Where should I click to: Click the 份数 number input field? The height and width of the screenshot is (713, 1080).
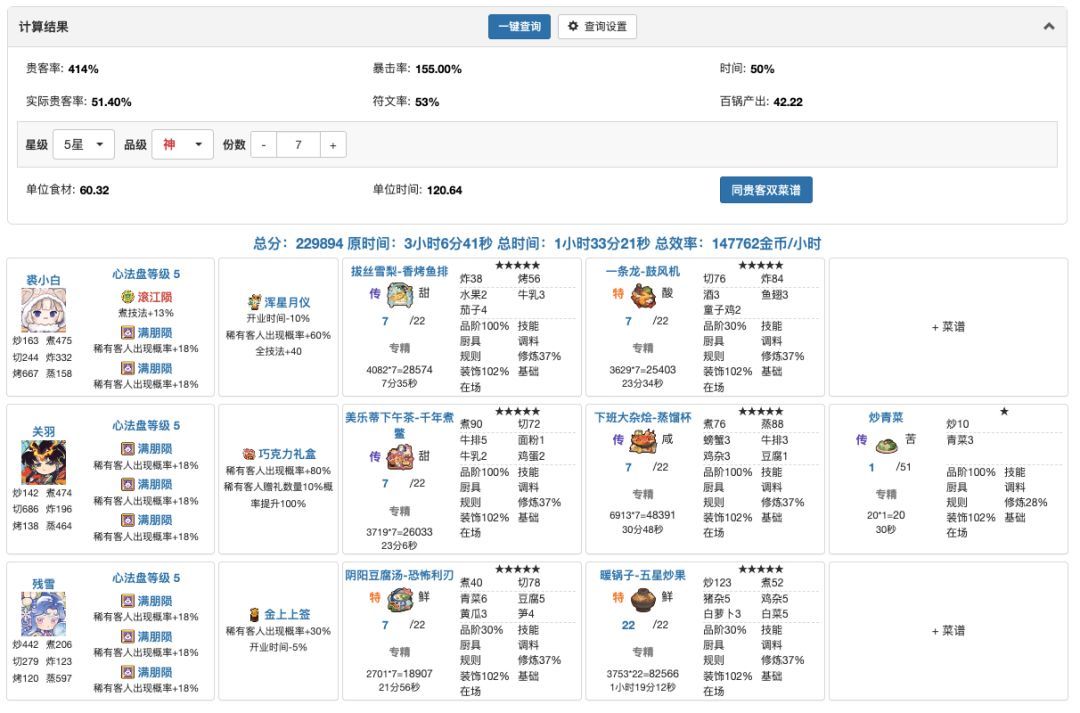[298, 145]
